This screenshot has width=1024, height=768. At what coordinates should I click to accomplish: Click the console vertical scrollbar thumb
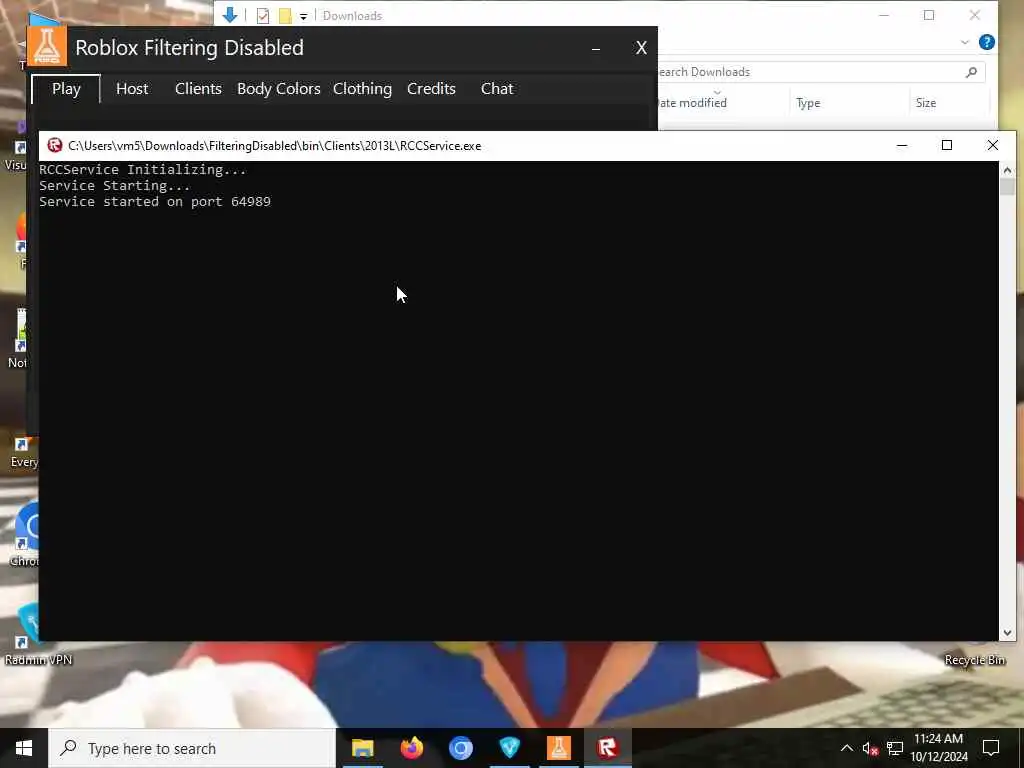tap(1007, 187)
